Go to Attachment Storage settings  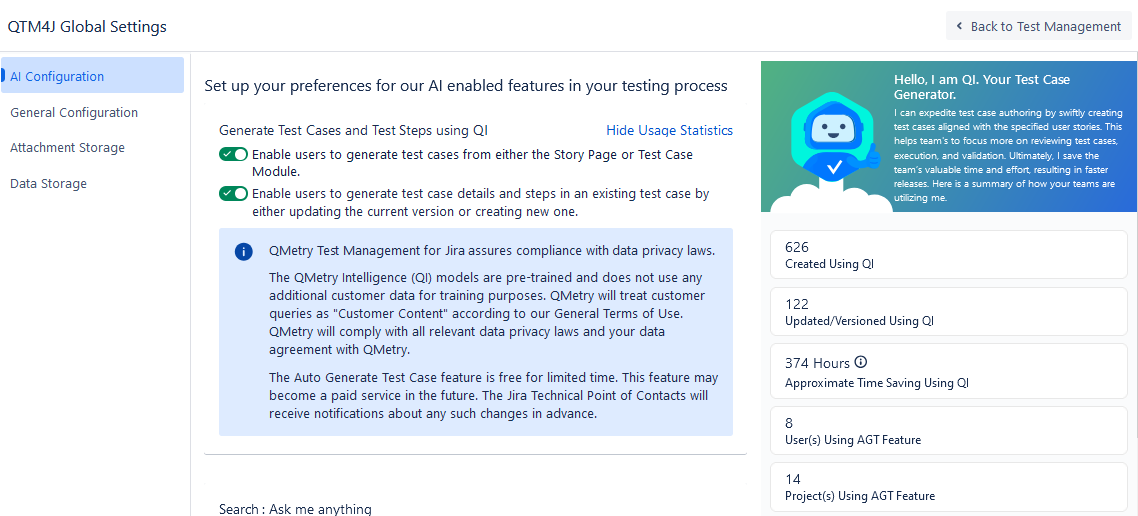pos(67,148)
